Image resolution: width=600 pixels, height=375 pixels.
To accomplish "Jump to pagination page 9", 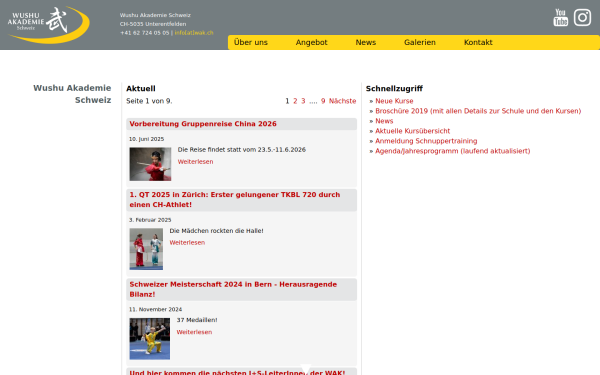I will pyautogui.click(x=323, y=101).
